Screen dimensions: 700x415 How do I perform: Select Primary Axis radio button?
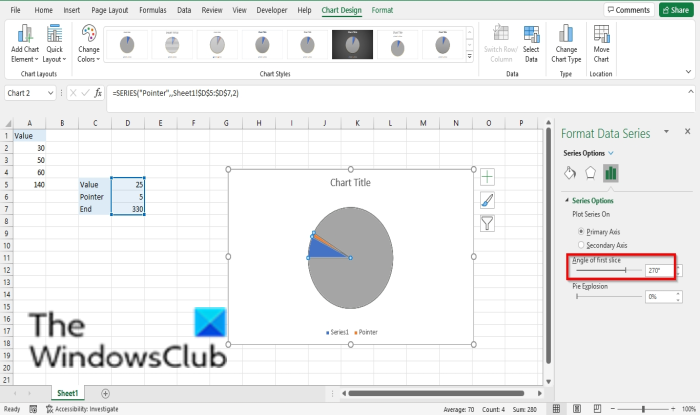[x=581, y=231]
